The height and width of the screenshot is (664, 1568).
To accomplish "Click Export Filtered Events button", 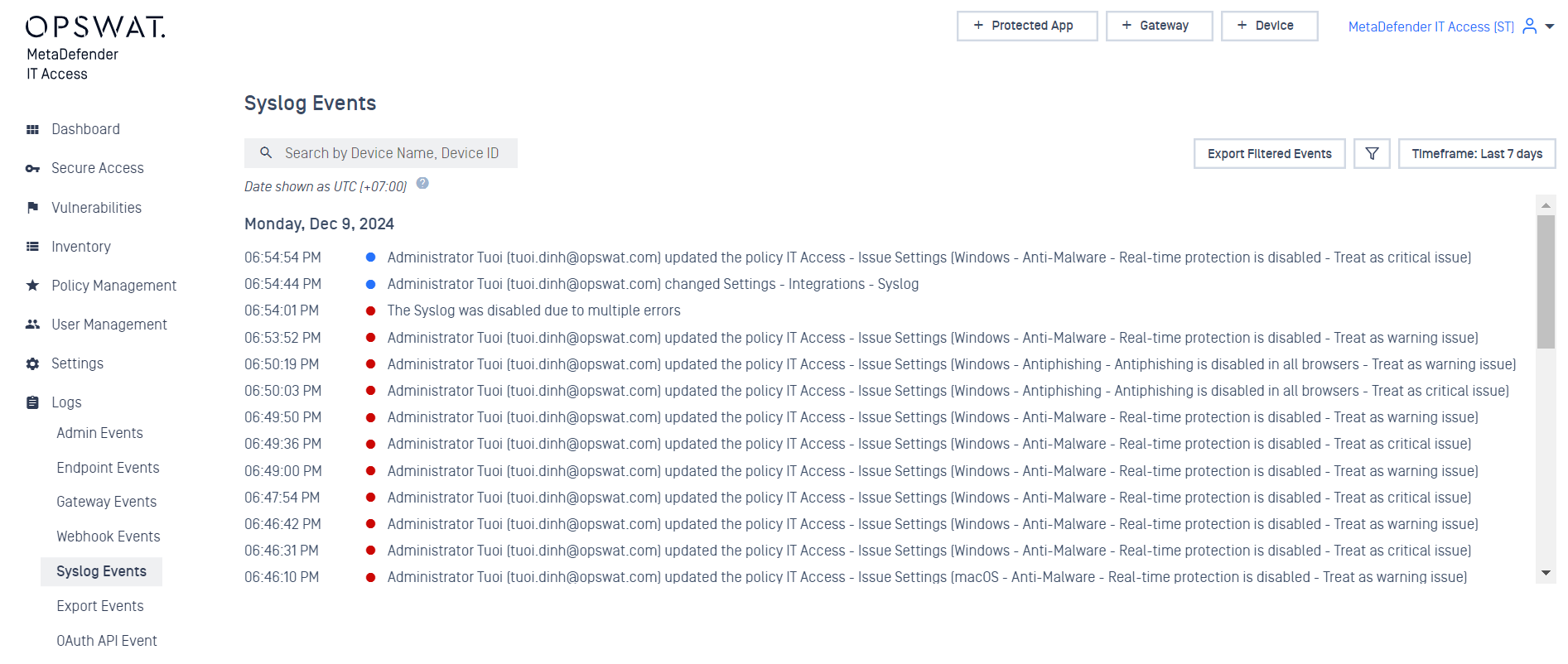I will 1269,154.
